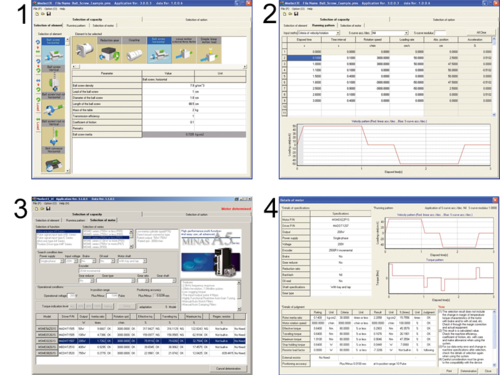Image resolution: width=500 pixels, height=375 pixels.
Task: Click the Save disk icon in the running pattern window
Action: point(296,14)
